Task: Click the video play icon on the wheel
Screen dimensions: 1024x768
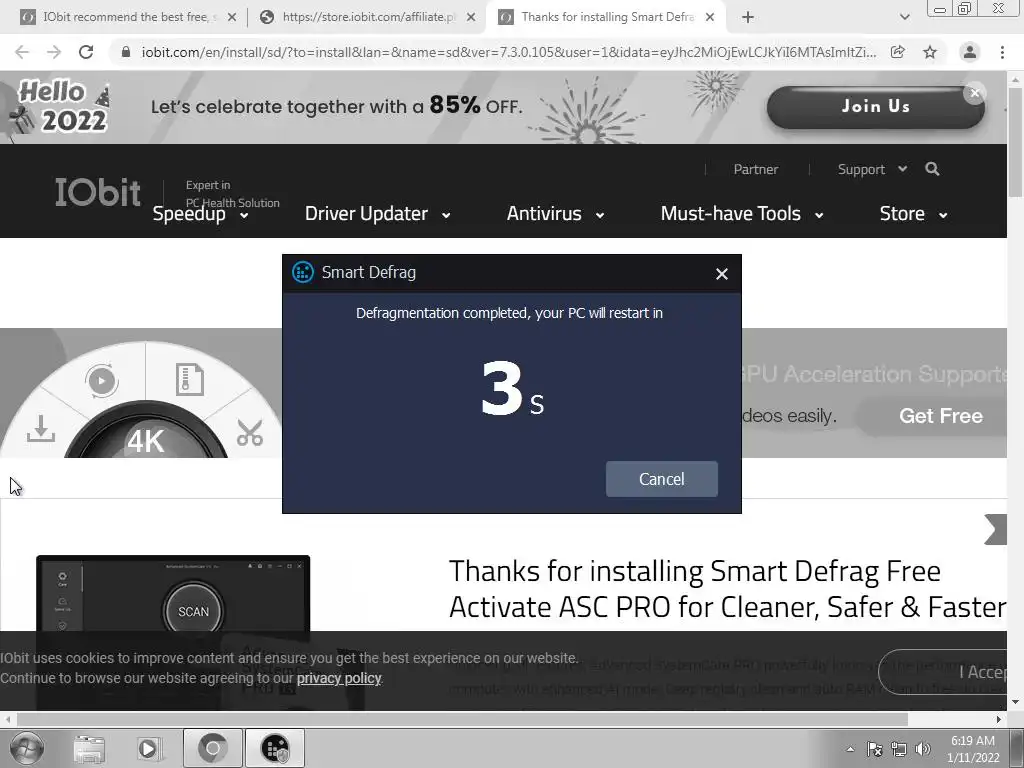Action: (101, 380)
